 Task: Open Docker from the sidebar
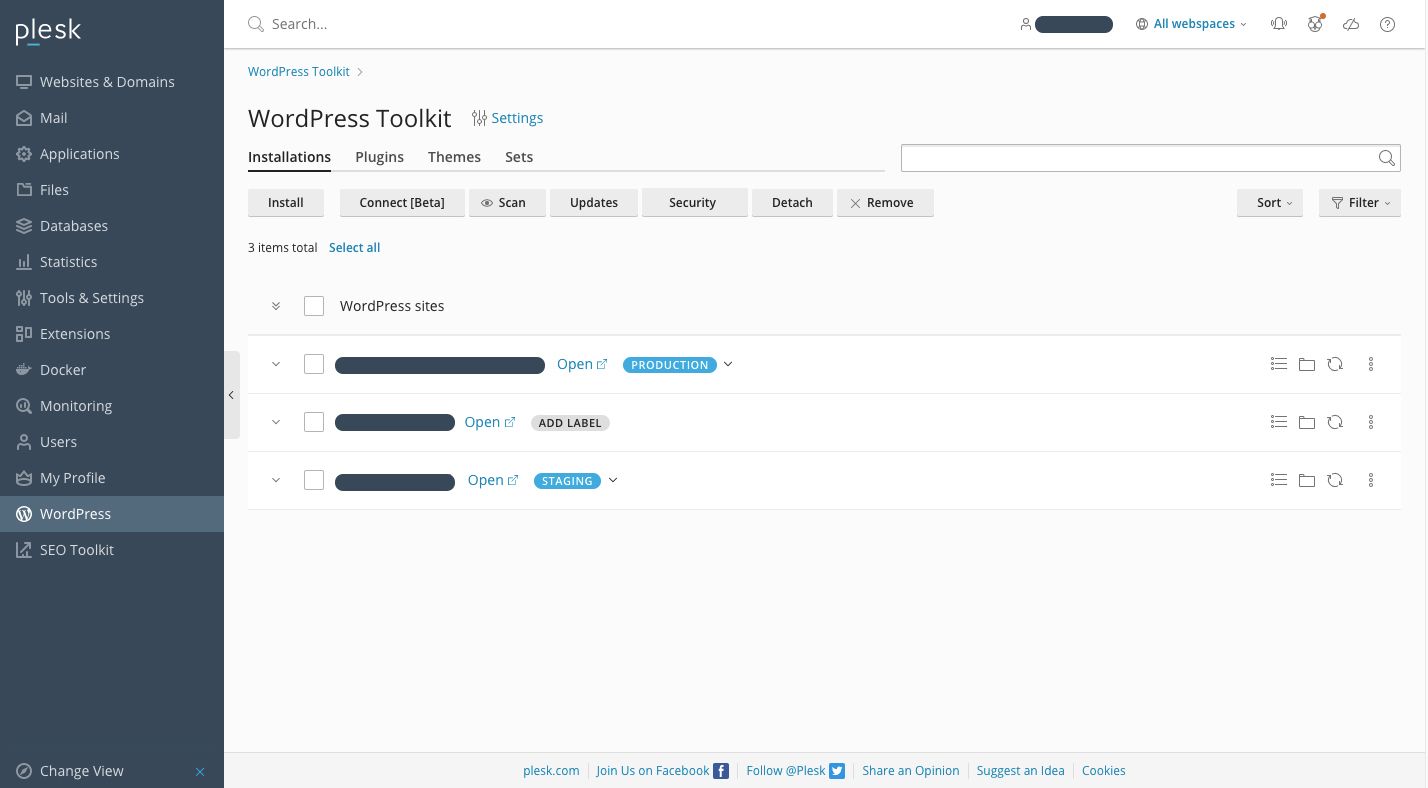(63, 370)
